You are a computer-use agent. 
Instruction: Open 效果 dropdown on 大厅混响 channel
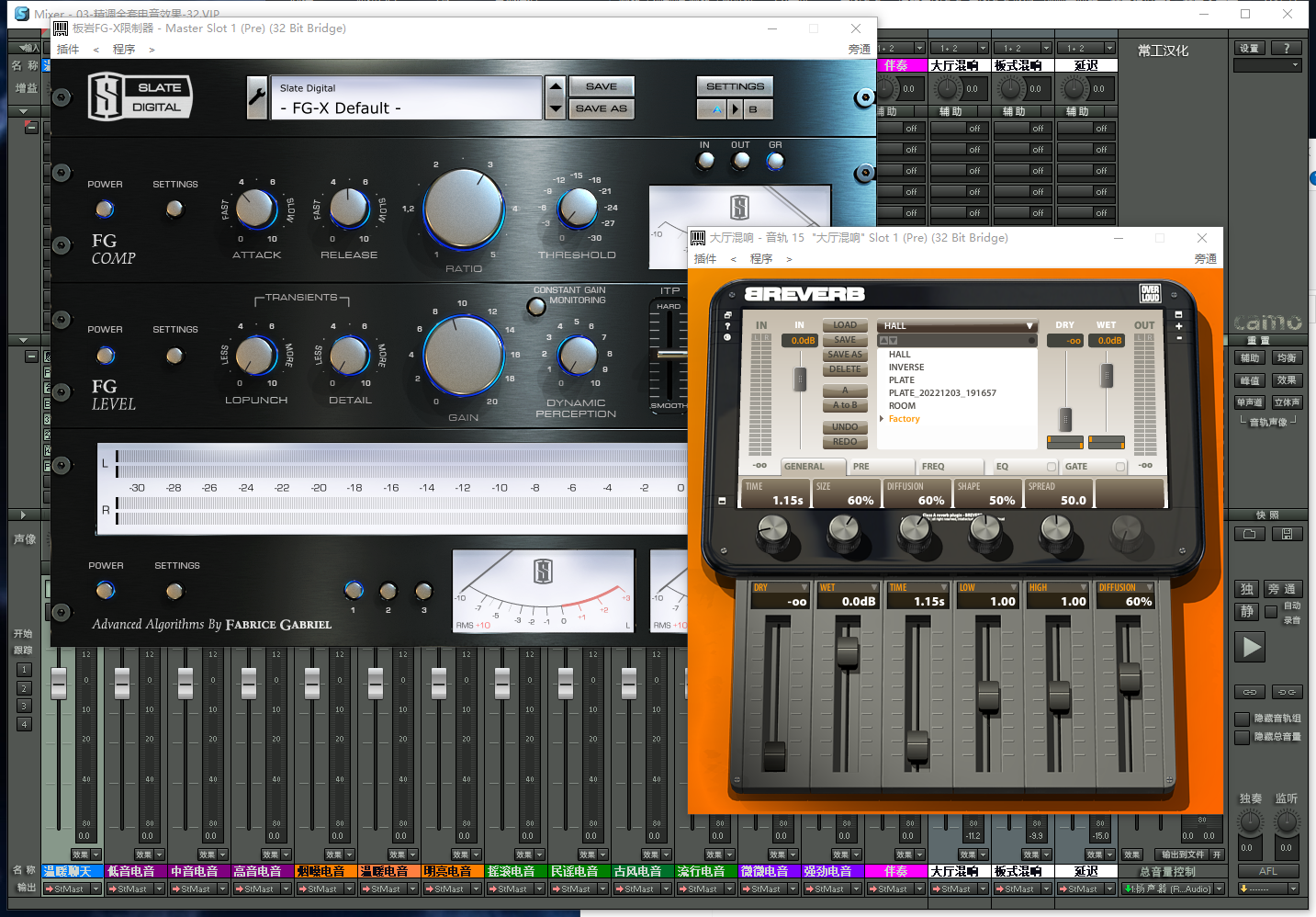point(984,855)
